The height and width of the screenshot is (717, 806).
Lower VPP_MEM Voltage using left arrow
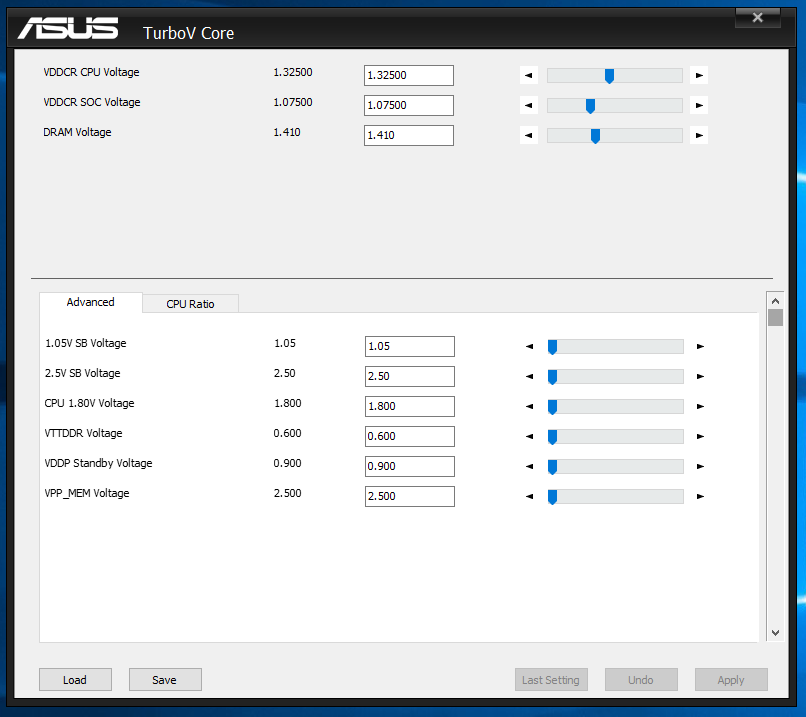click(x=529, y=497)
